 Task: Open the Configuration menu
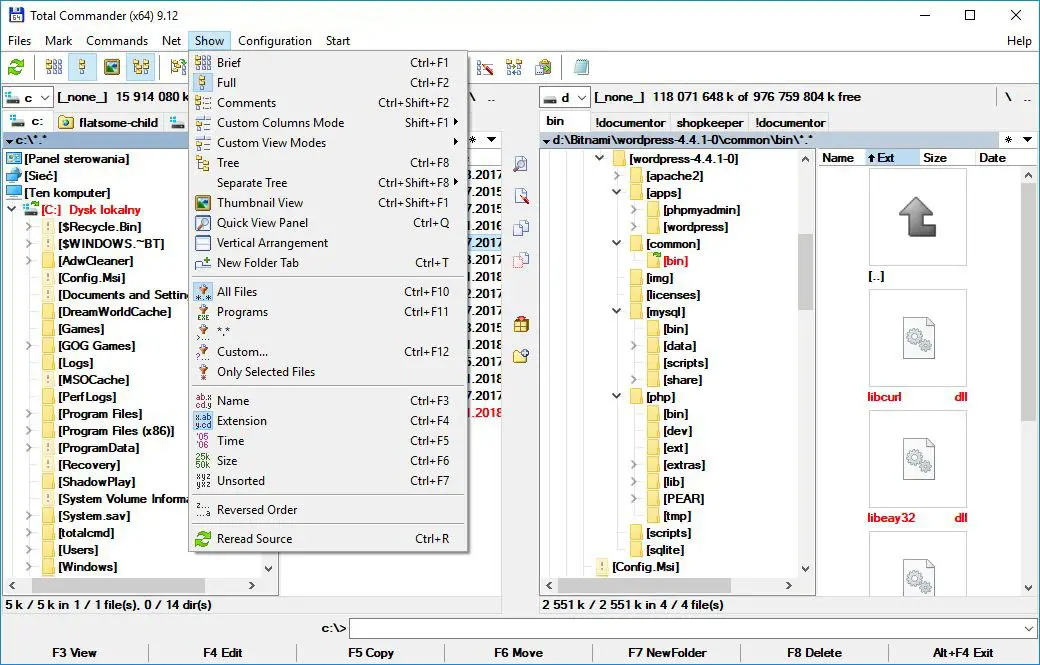(x=275, y=41)
